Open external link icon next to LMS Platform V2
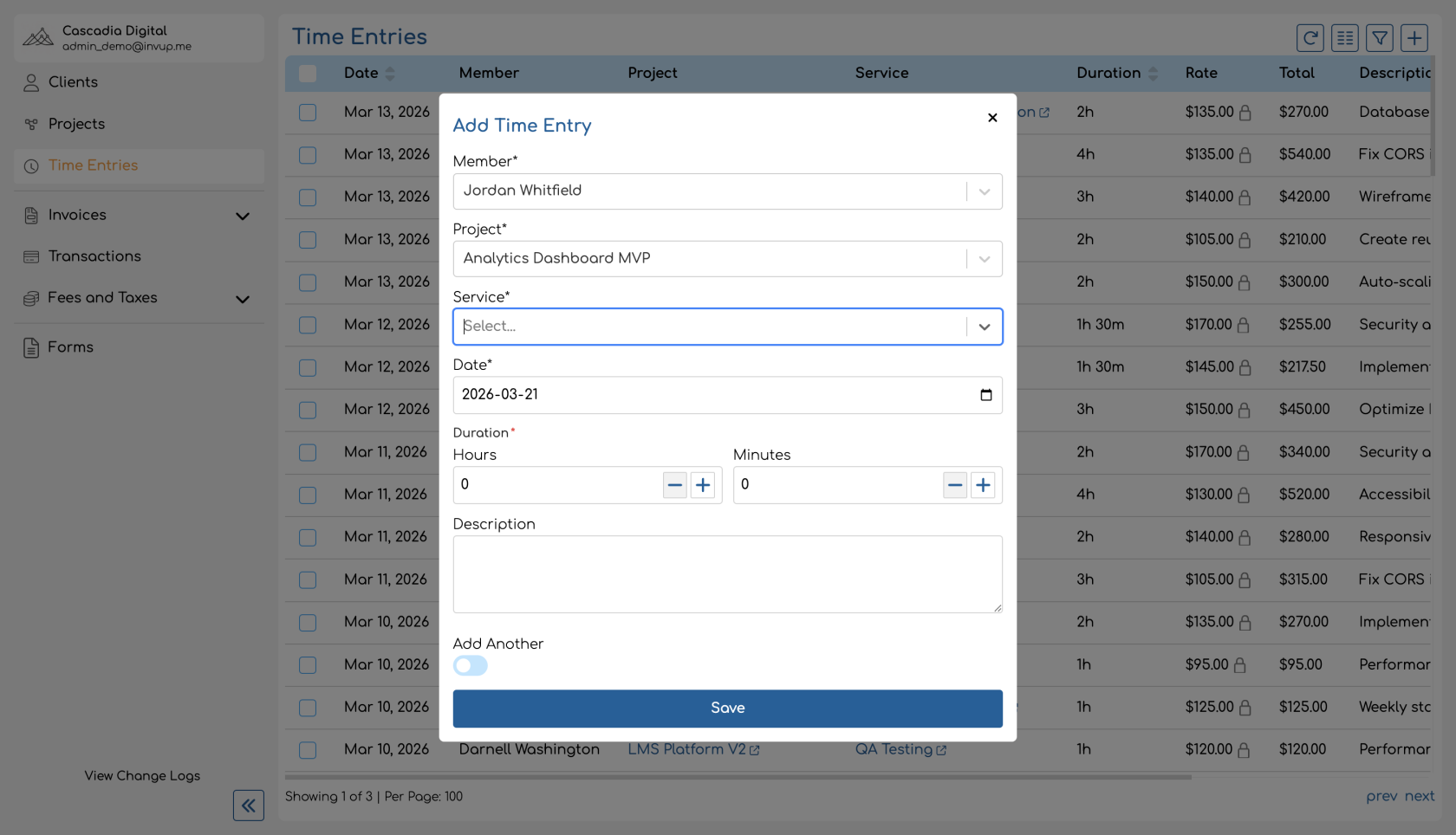The image size is (1456, 835). coord(754,750)
